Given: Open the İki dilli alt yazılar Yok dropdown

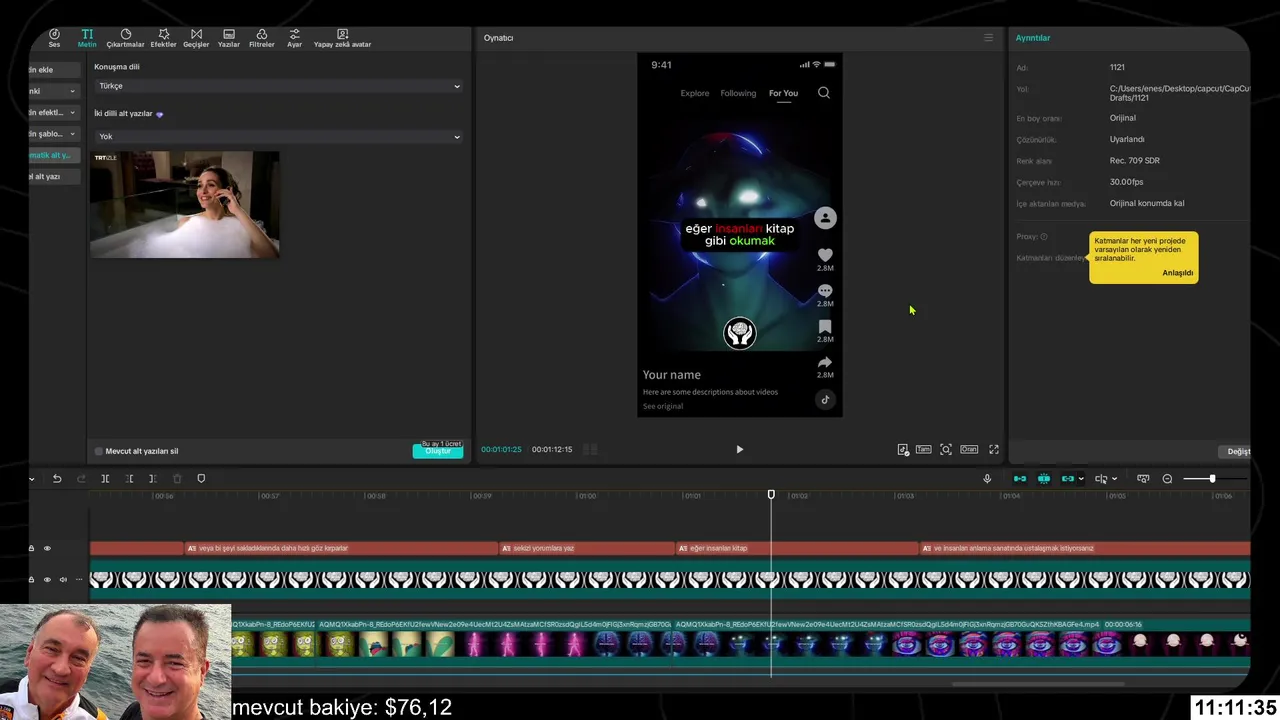Looking at the screenshot, I should (278, 137).
